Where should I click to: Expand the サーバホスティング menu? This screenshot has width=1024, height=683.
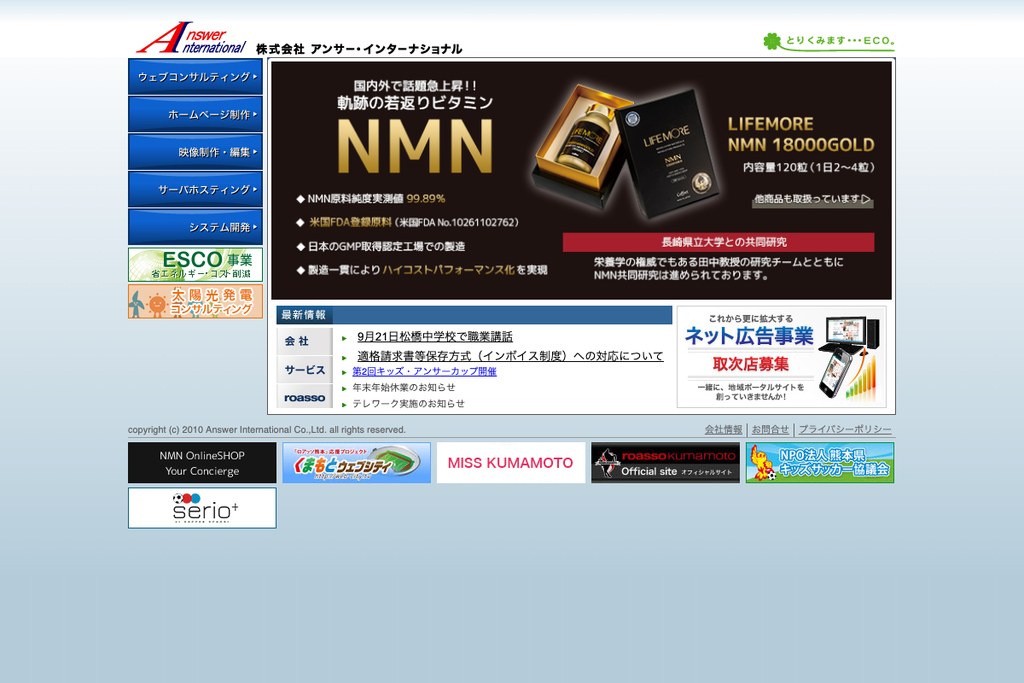click(195, 189)
